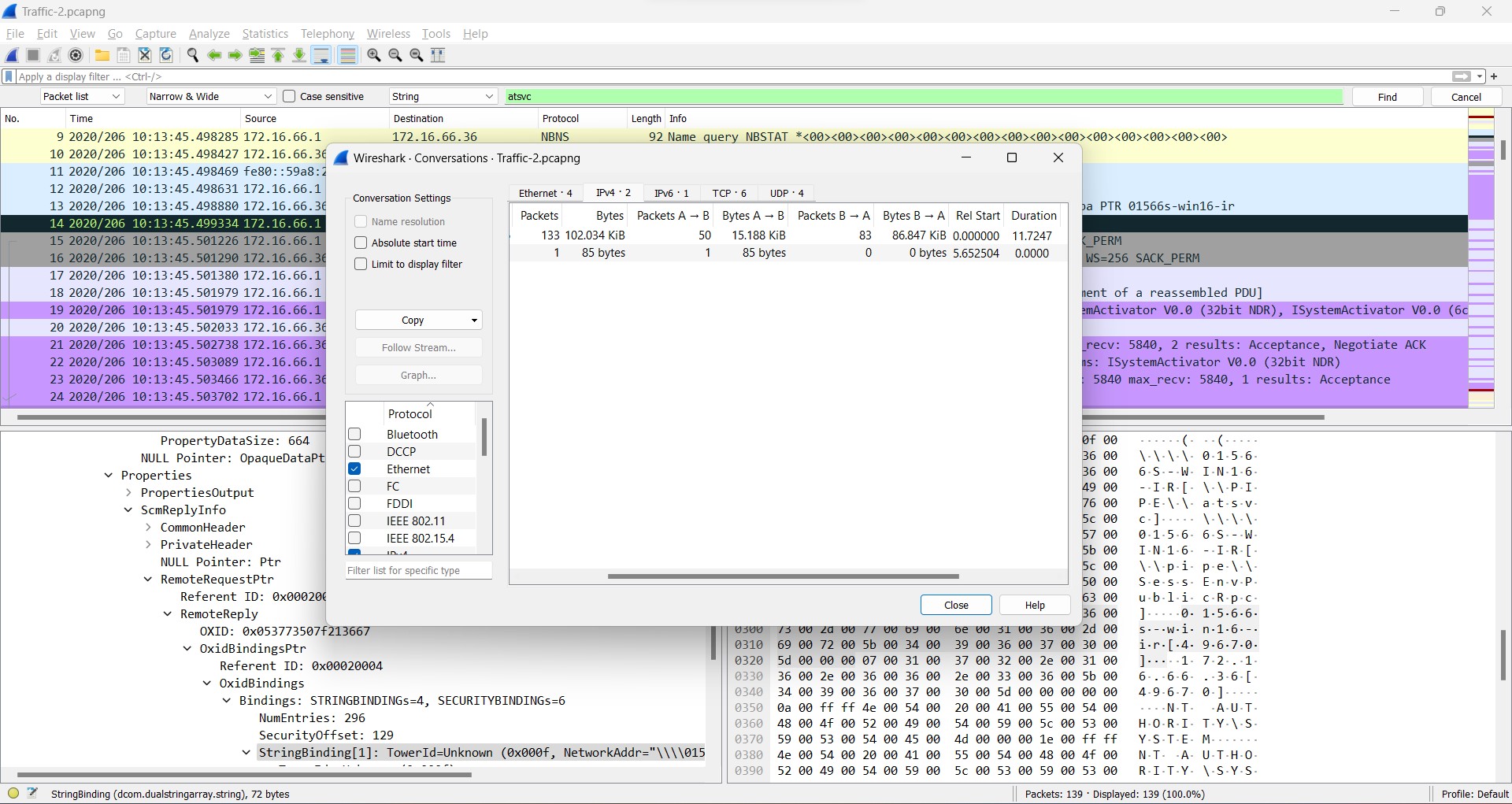Toggle packet list colorize icon

[347, 55]
